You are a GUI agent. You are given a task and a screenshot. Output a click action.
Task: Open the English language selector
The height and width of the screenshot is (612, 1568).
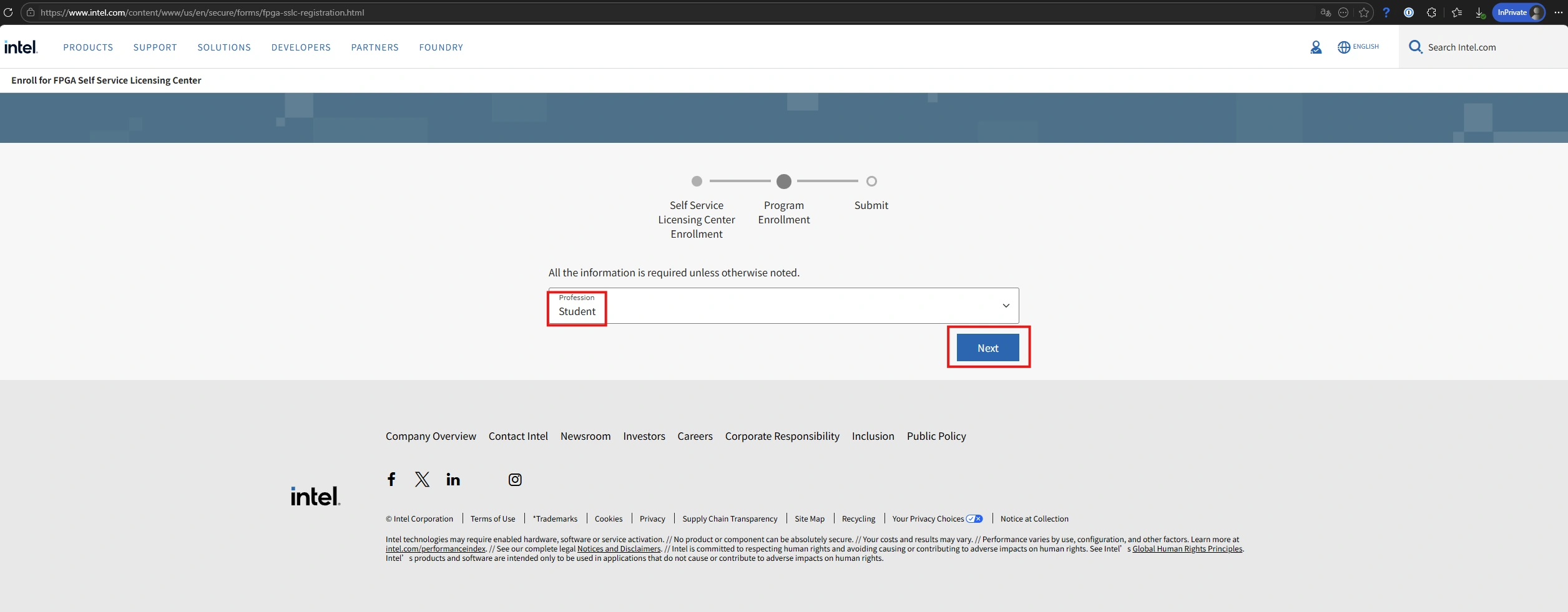coord(1358,47)
